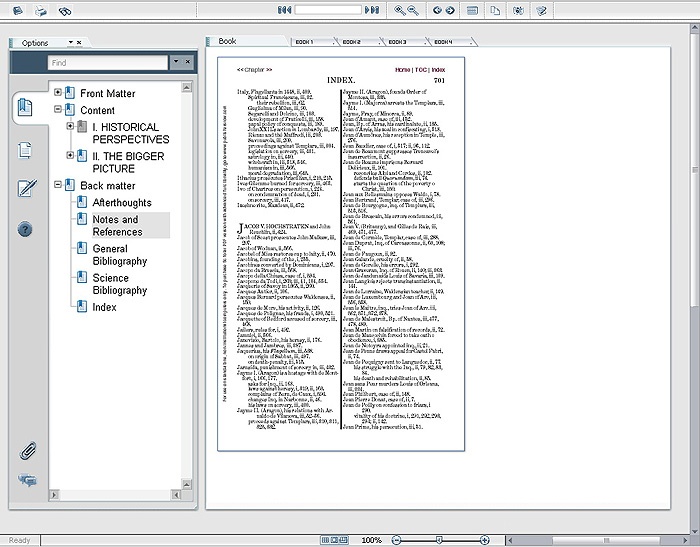Open the Afterthoughts bookmark
700x547 pixels.
pos(122,203)
